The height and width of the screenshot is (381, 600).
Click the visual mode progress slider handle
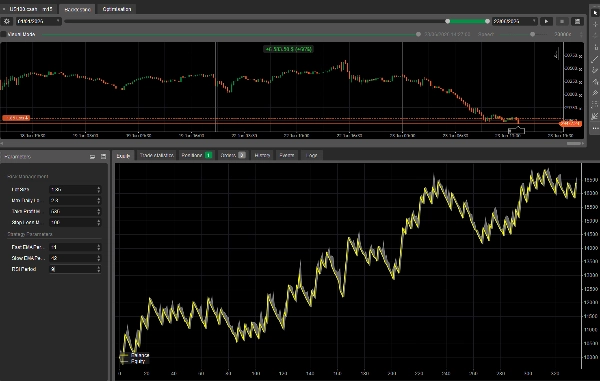[x=418, y=34]
